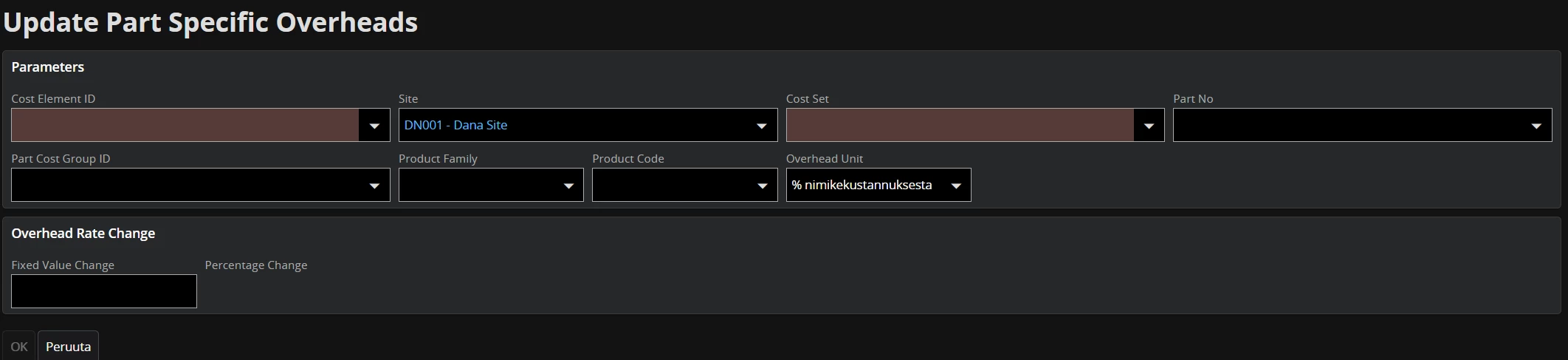Focus the Cost Set text field
This screenshot has height=360, width=1568.
[960, 126]
